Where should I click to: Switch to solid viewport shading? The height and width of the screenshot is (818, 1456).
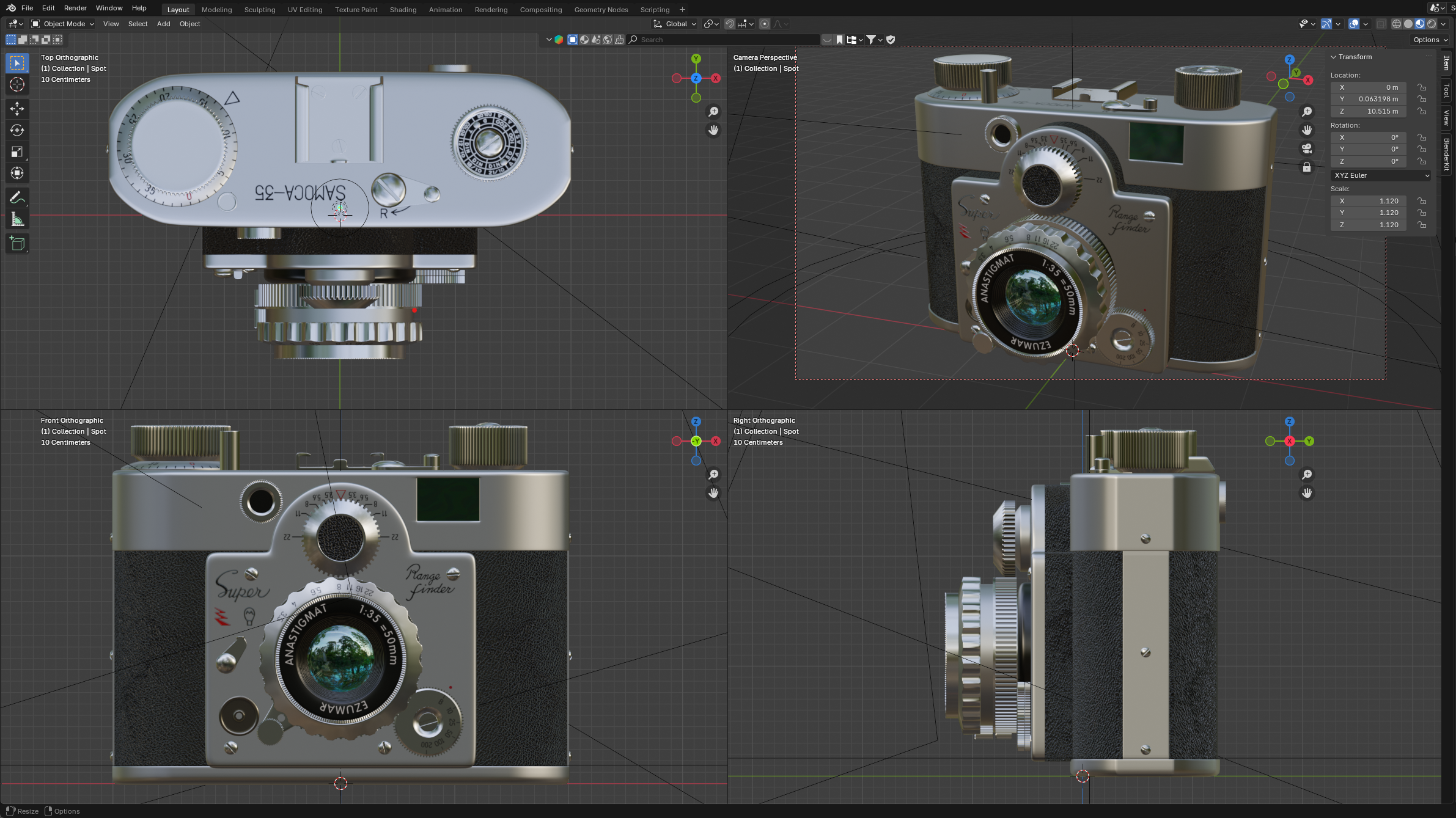click(x=1408, y=24)
